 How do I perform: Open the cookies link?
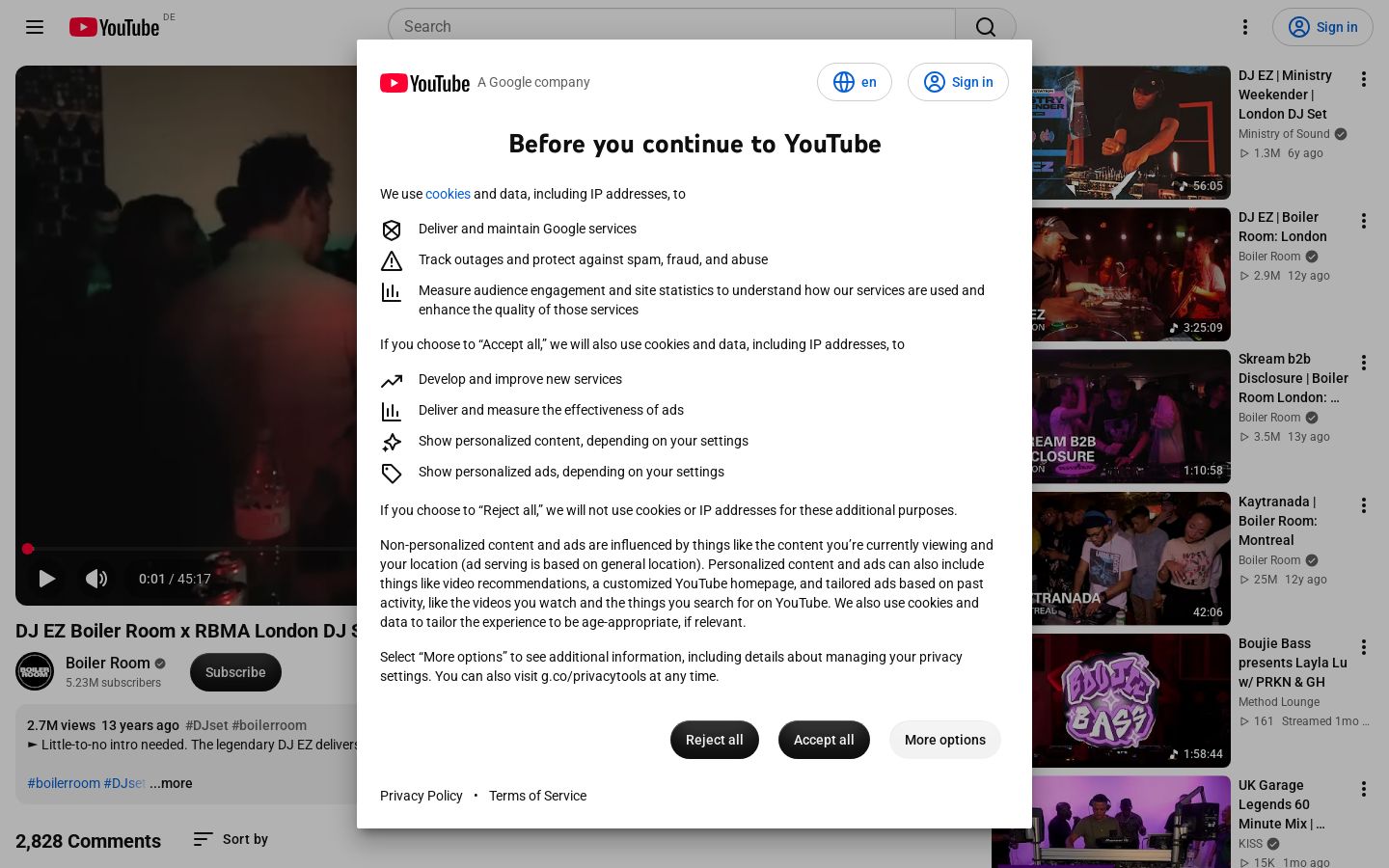(x=448, y=194)
